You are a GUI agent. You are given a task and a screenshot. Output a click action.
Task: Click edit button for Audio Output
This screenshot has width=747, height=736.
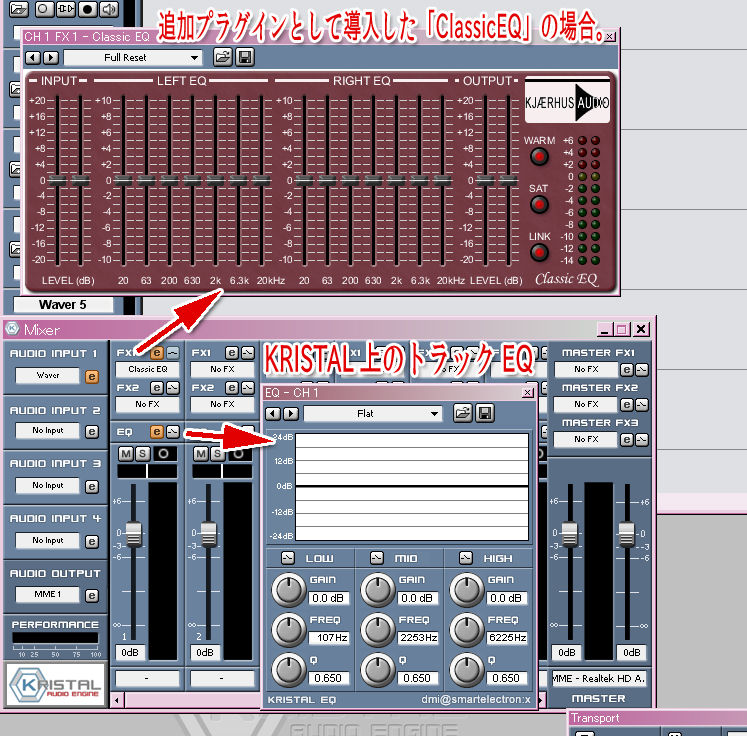(x=91, y=595)
